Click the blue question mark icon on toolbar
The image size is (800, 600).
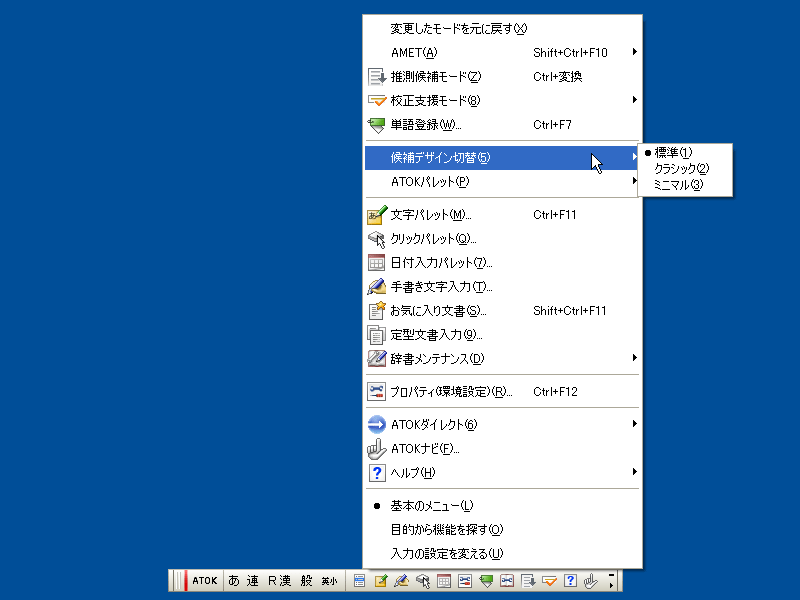pos(570,581)
